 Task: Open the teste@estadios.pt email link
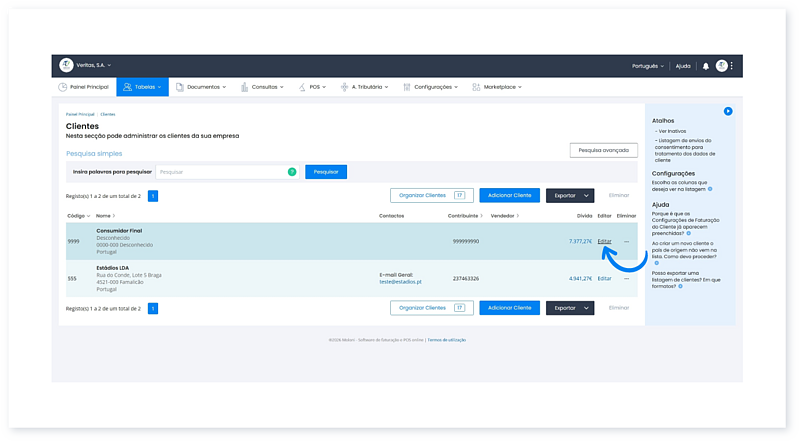point(402,282)
